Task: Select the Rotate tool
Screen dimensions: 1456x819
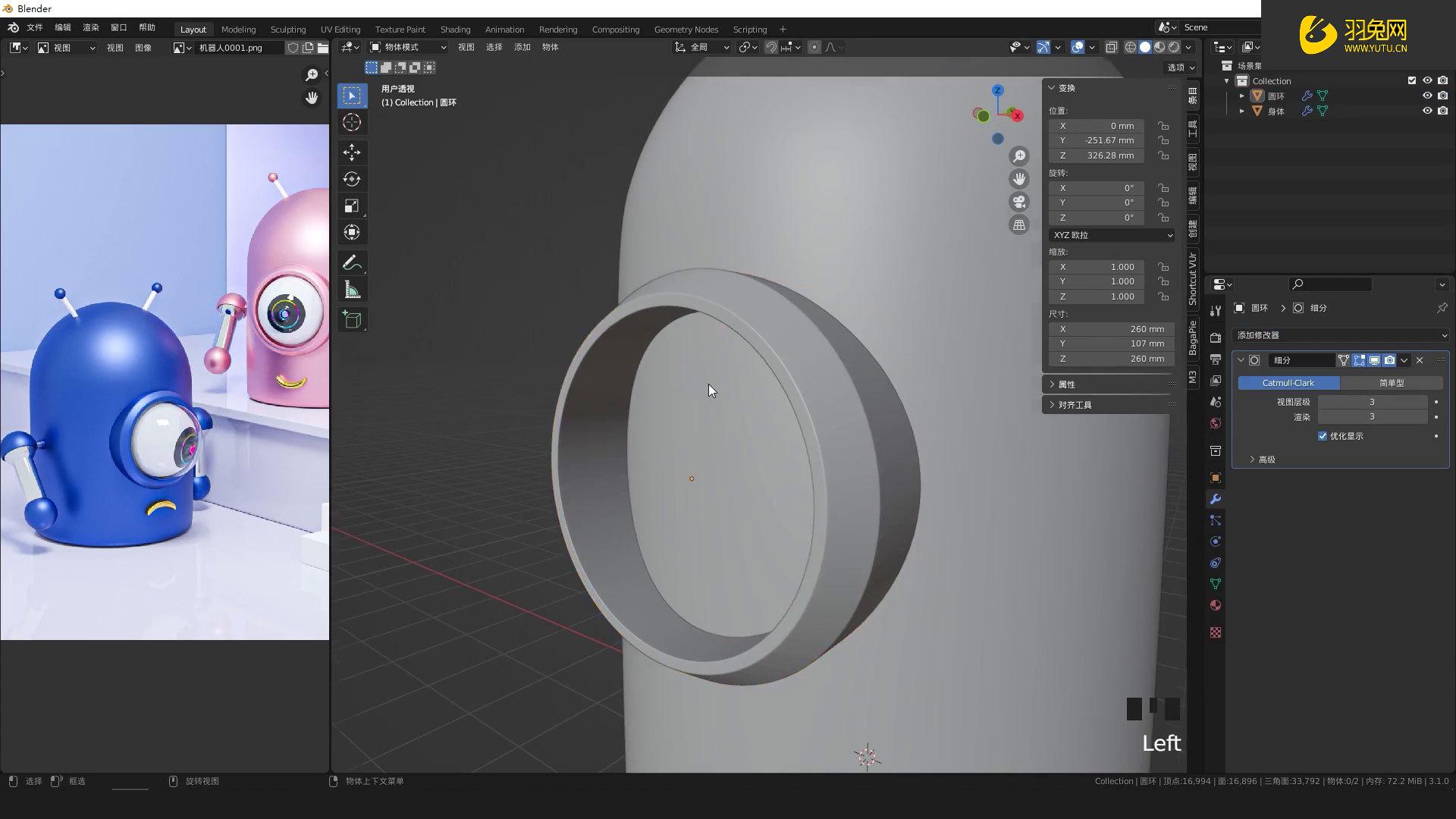Action: (352, 179)
